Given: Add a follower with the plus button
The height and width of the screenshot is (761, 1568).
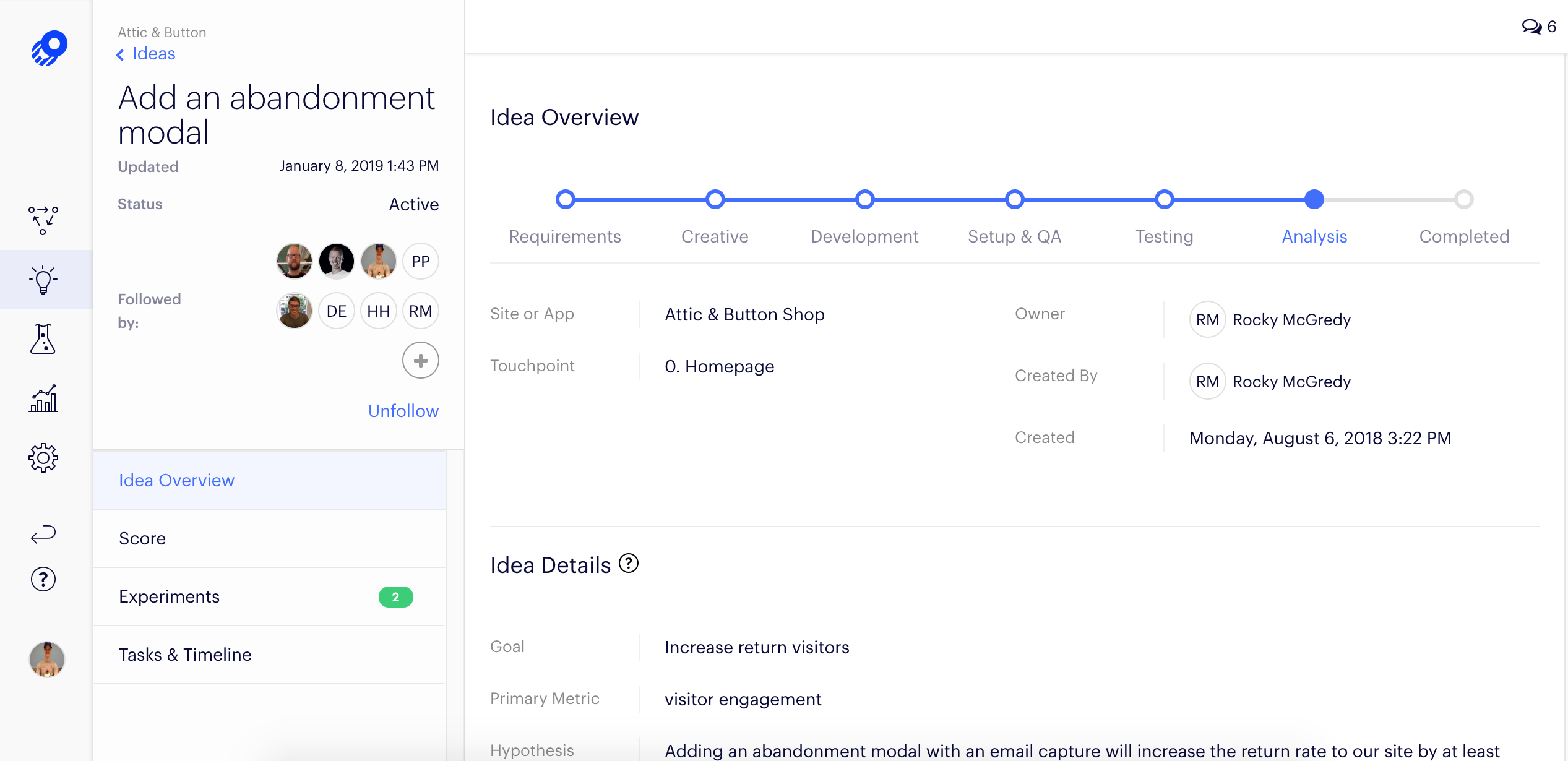Looking at the screenshot, I should (x=420, y=360).
